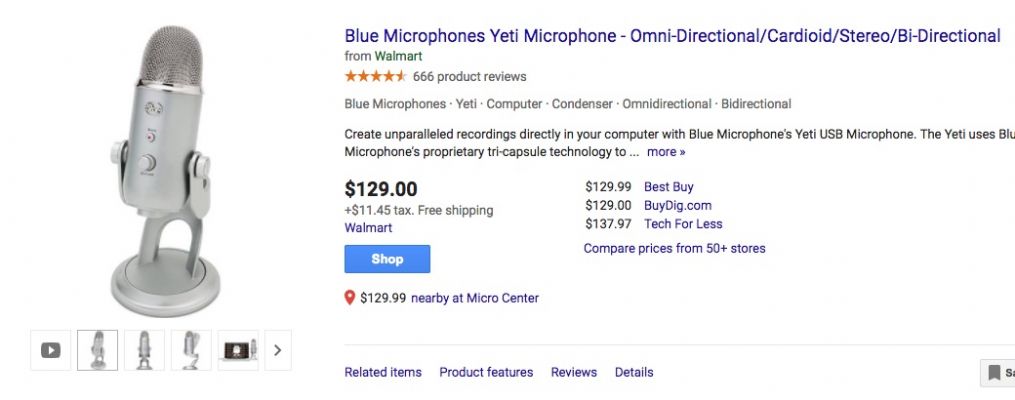Select the second microphone thumbnail
The width and height of the screenshot is (1015, 400).
coord(144,350)
